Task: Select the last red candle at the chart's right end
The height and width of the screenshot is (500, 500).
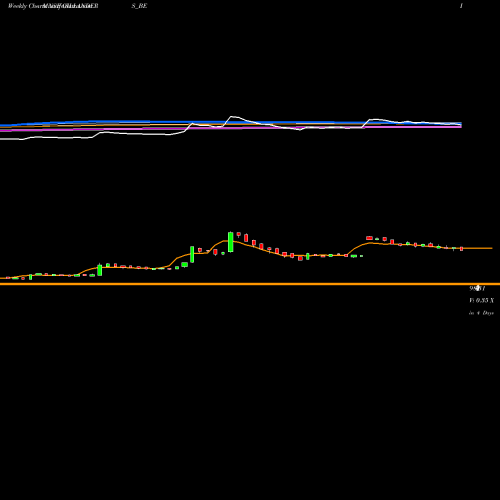Action: pyautogui.click(x=462, y=249)
